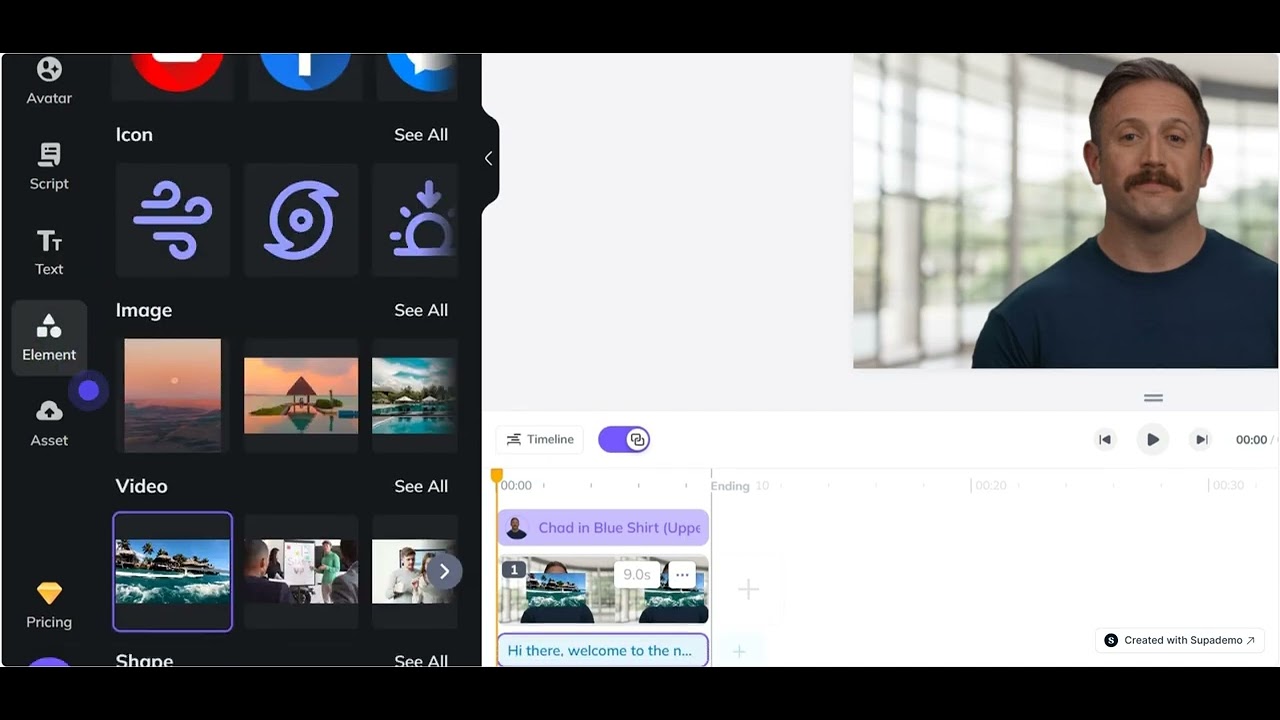Add the pink sunset sea image
Screen dimensions: 1280x720
(x=173, y=395)
